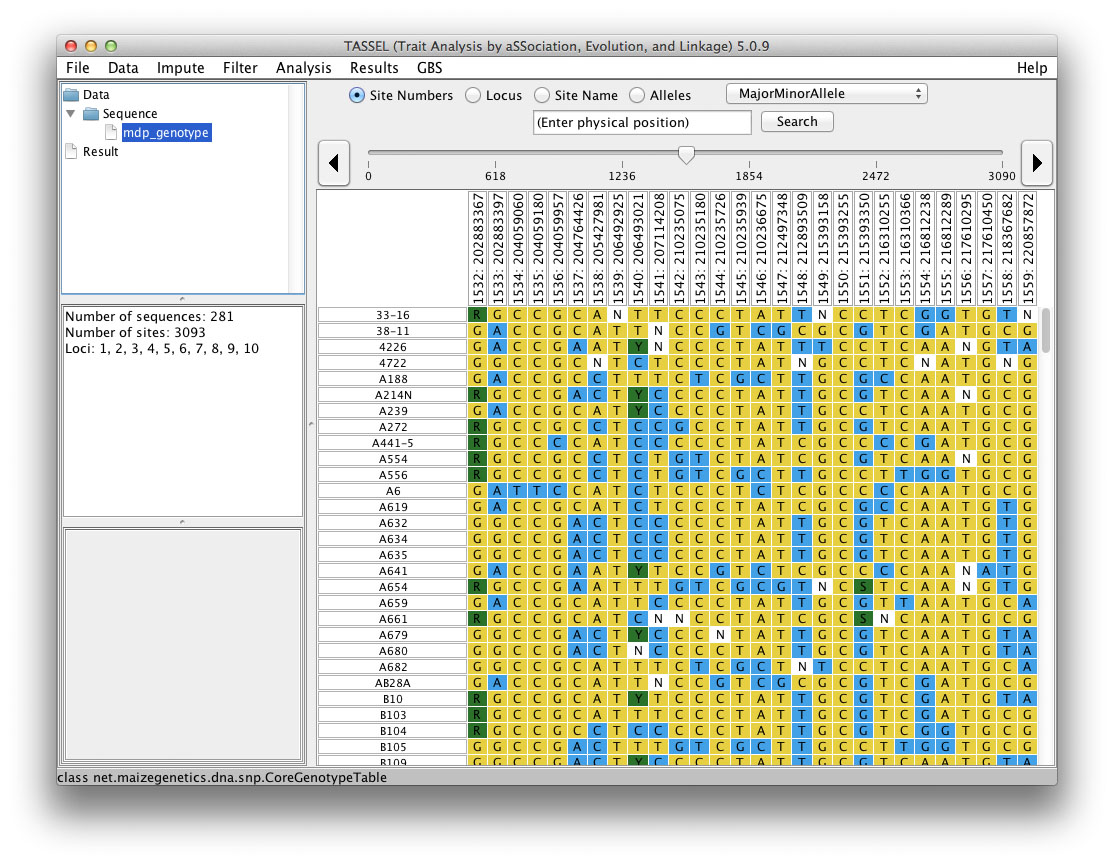Click the right arrow scroll button
This screenshot has height=864, width=1114.
click(x=1037, y=163)
